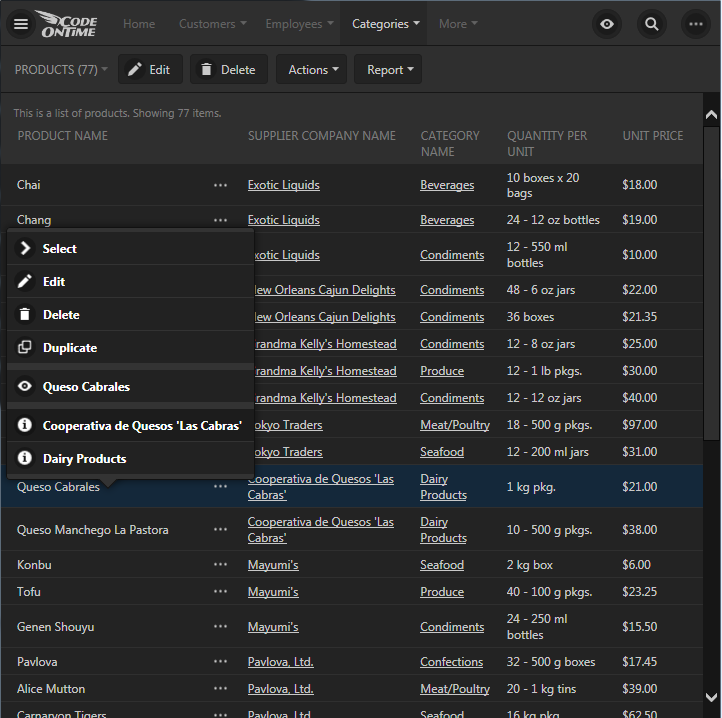The width and height of the screenshot is (722, 718).
Task: Click the scroll-up arrow of the list
Action: pyautogui.click(x=711, y=115)
